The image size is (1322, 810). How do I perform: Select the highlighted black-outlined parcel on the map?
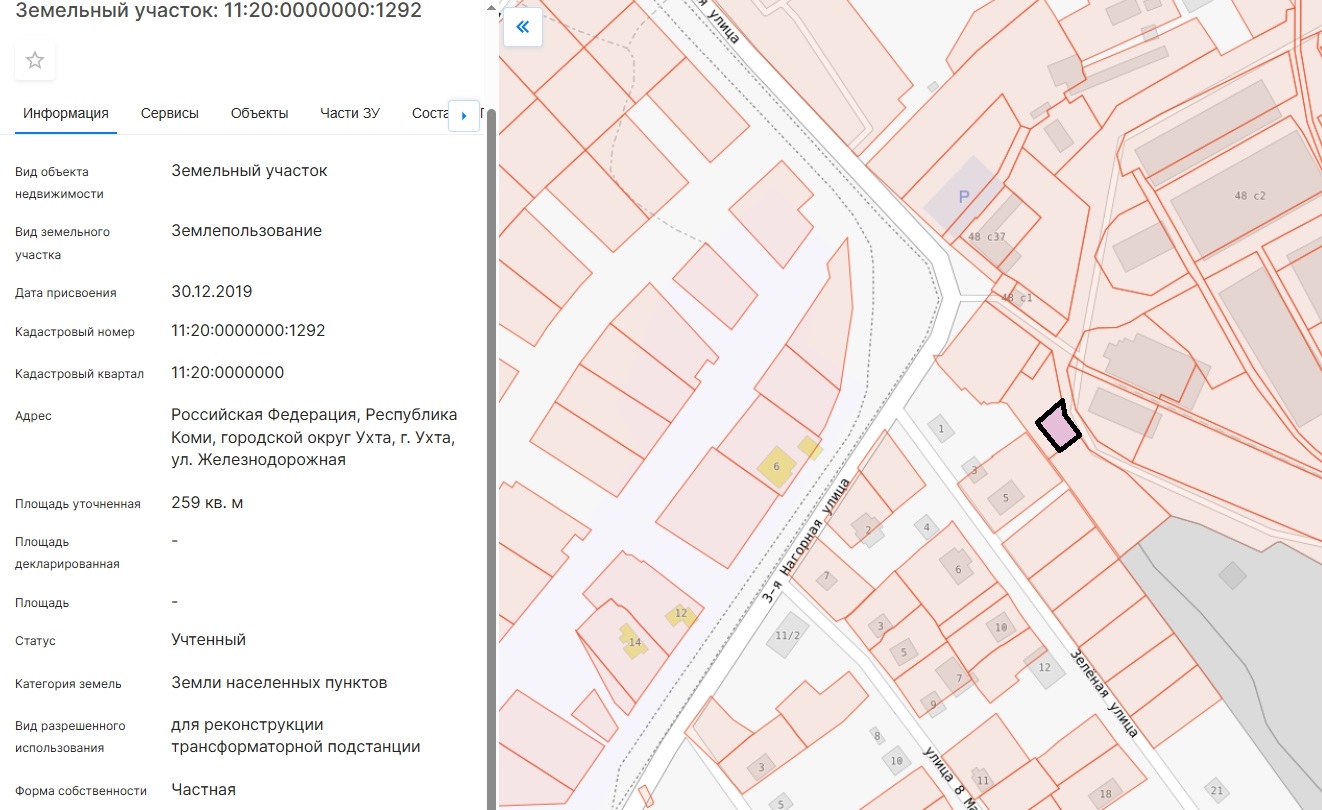pyautogui.click(x=1058, y=428)
